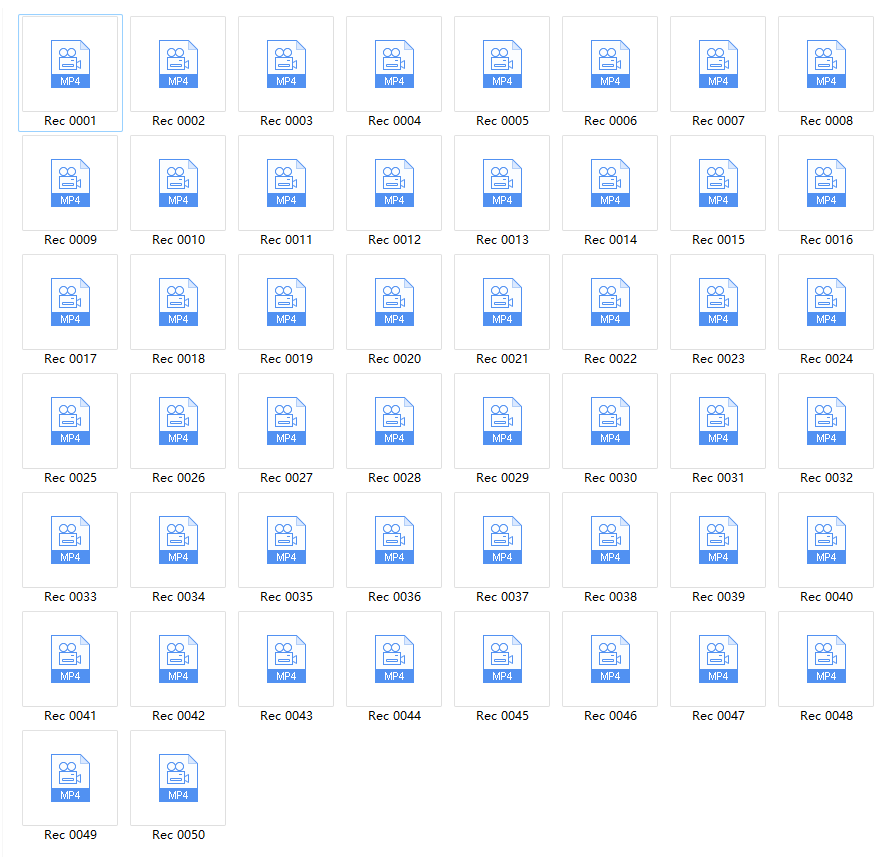The image size is (882, 857).
Task: Select the Rec 0009 MP4 icon
Action: click(70, 183)
